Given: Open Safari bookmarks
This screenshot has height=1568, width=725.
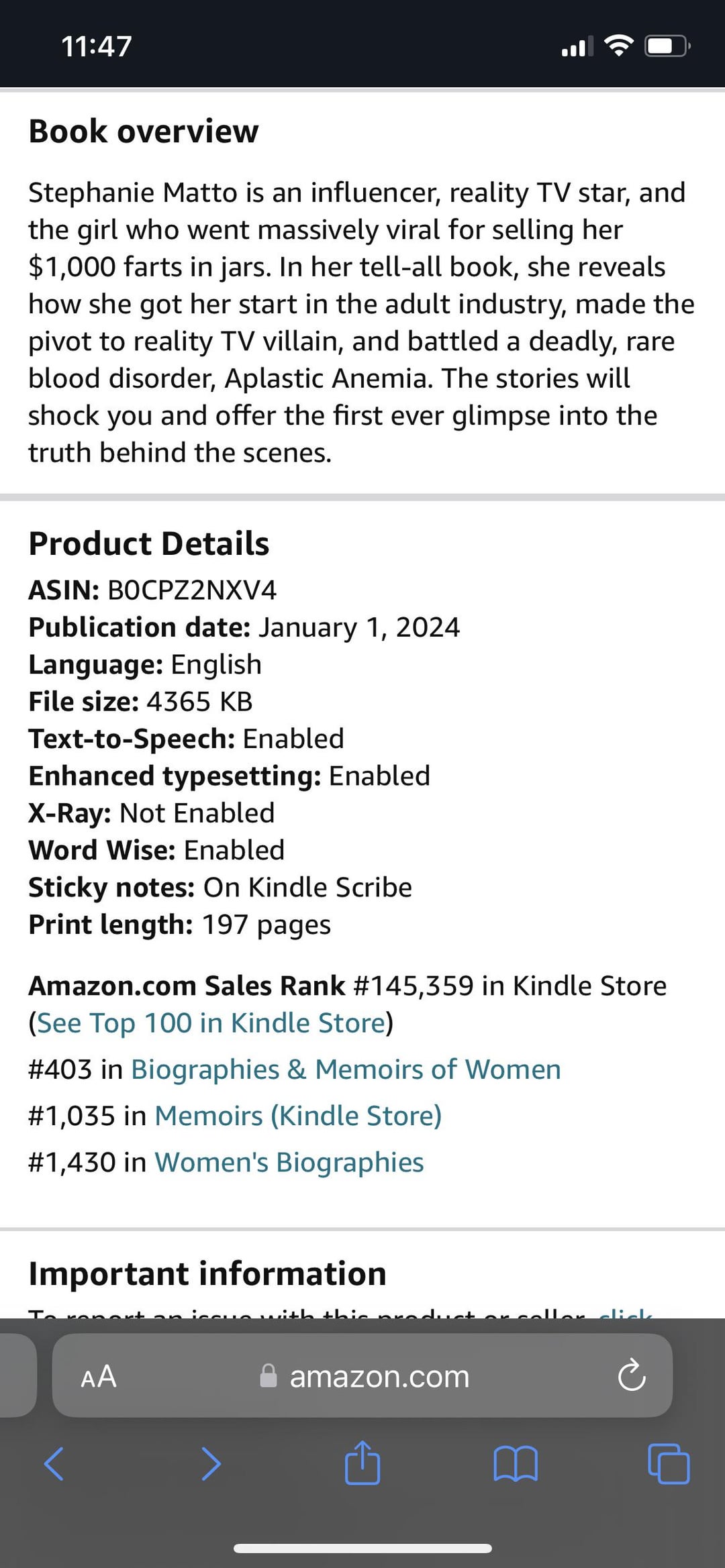Looking at the screenshot, I should click(x=515, y=1463).
